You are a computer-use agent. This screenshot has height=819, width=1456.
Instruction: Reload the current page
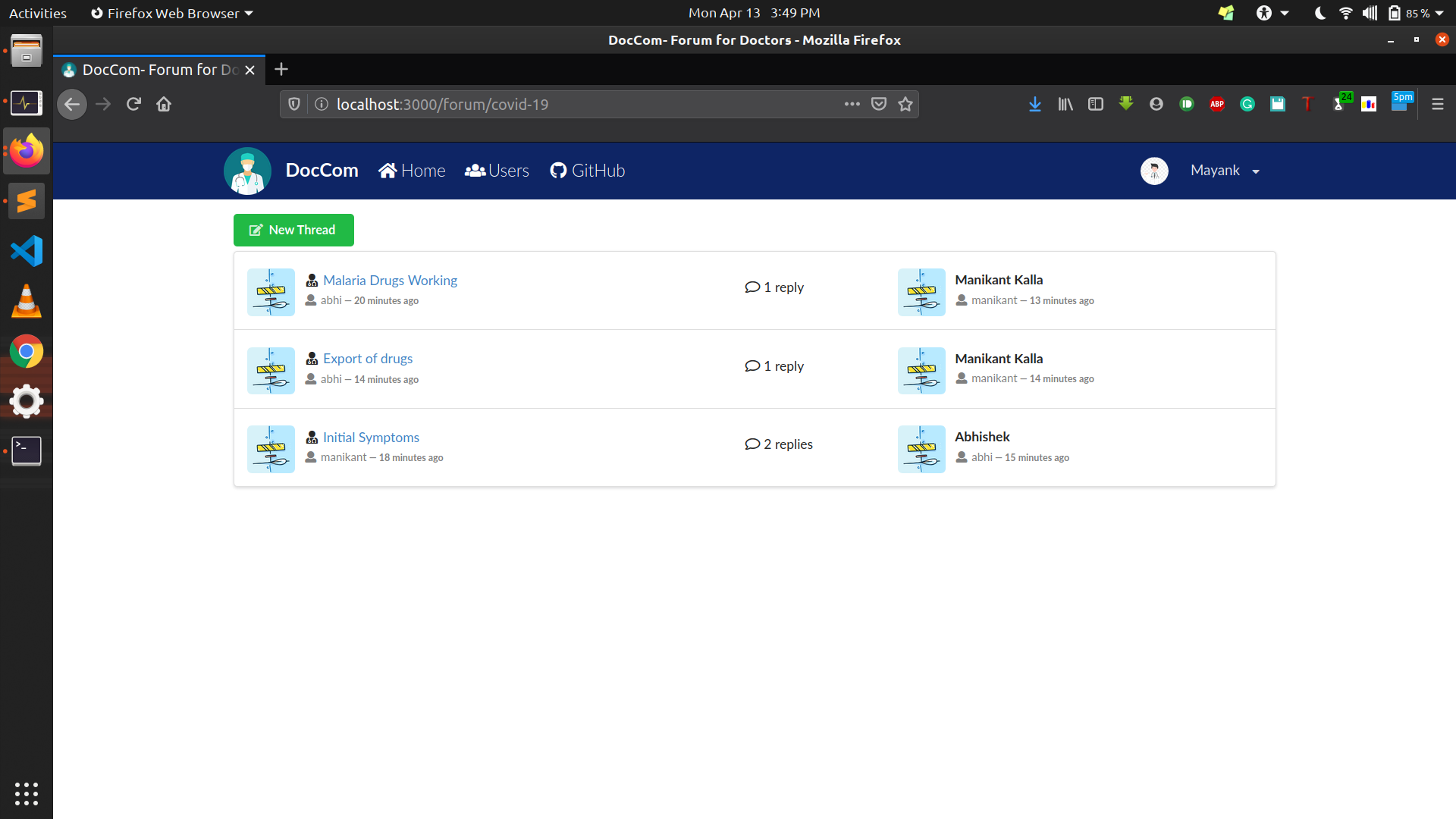(x=133, y=105)
